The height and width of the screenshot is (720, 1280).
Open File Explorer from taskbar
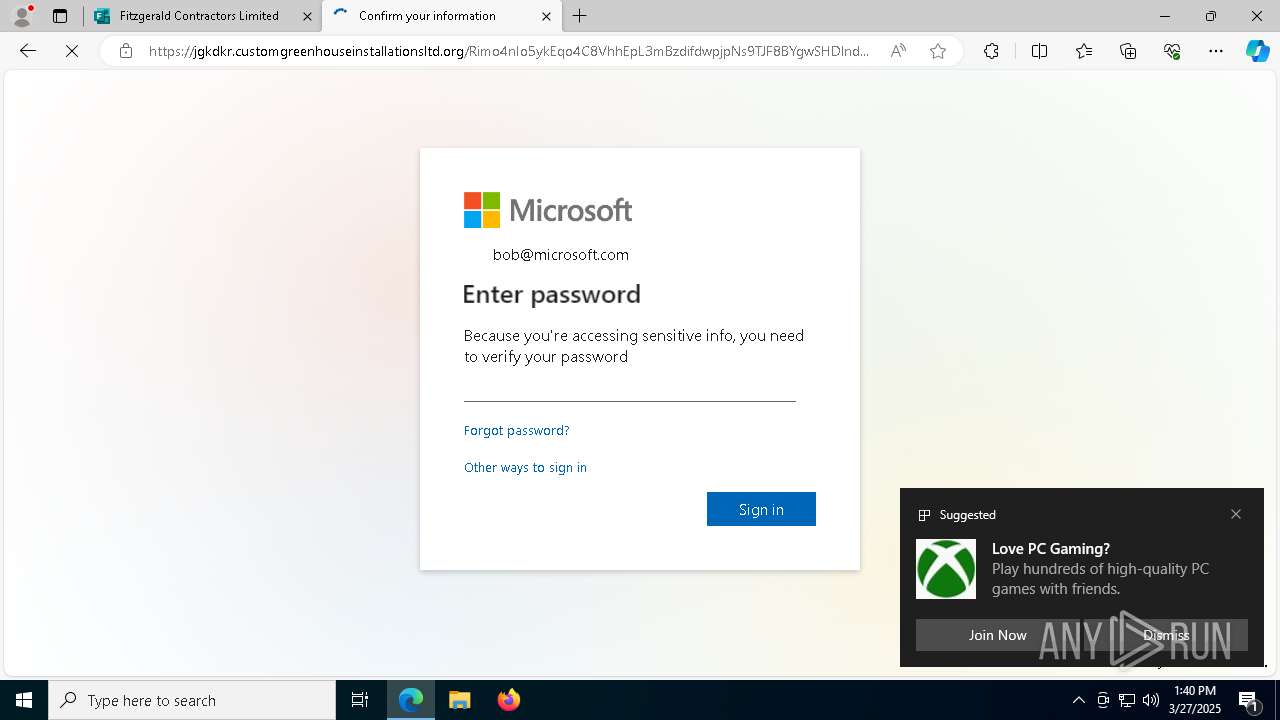[460, 700]
